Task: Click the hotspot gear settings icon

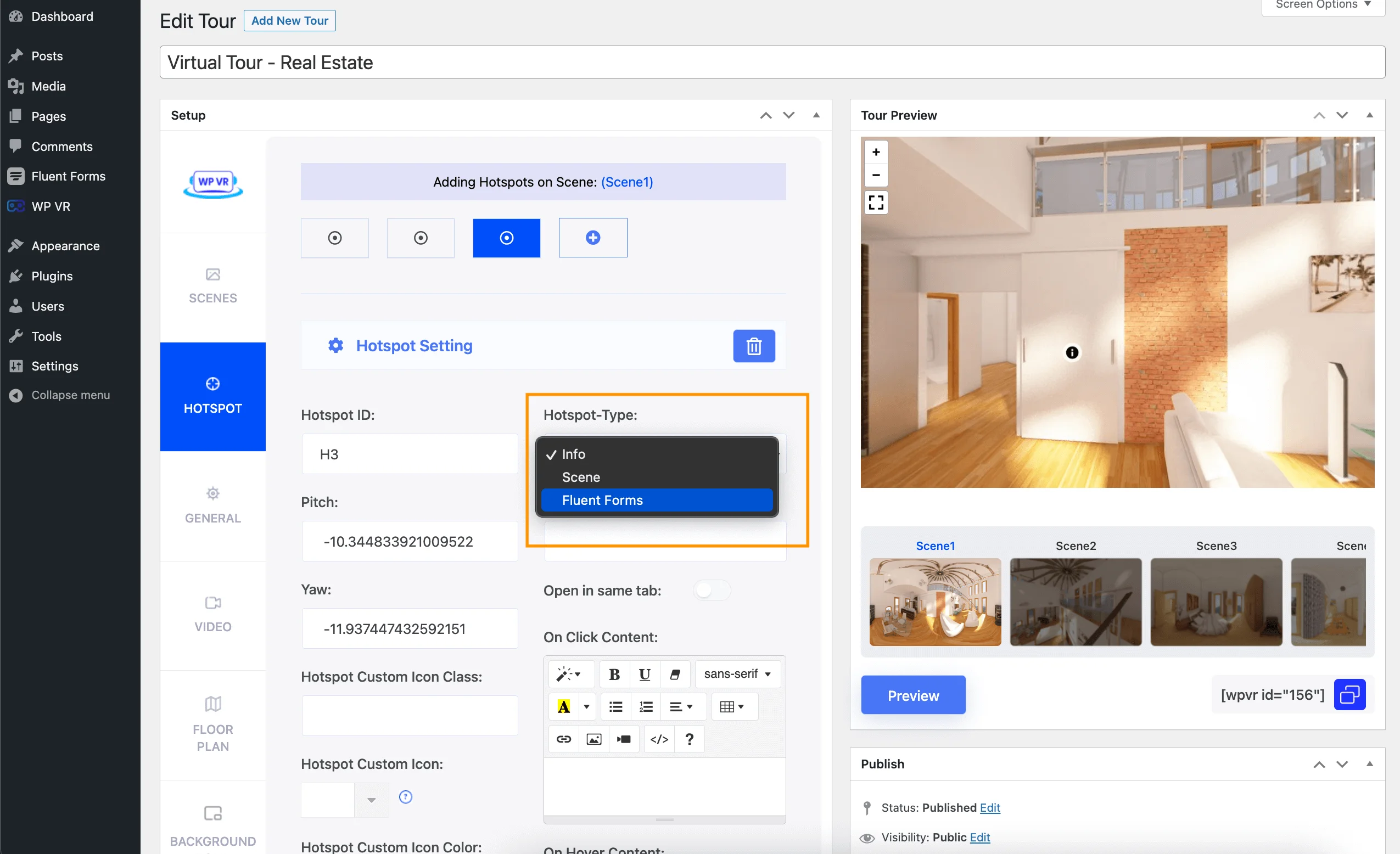Action: pyautogui.click(x=337, y=346)
